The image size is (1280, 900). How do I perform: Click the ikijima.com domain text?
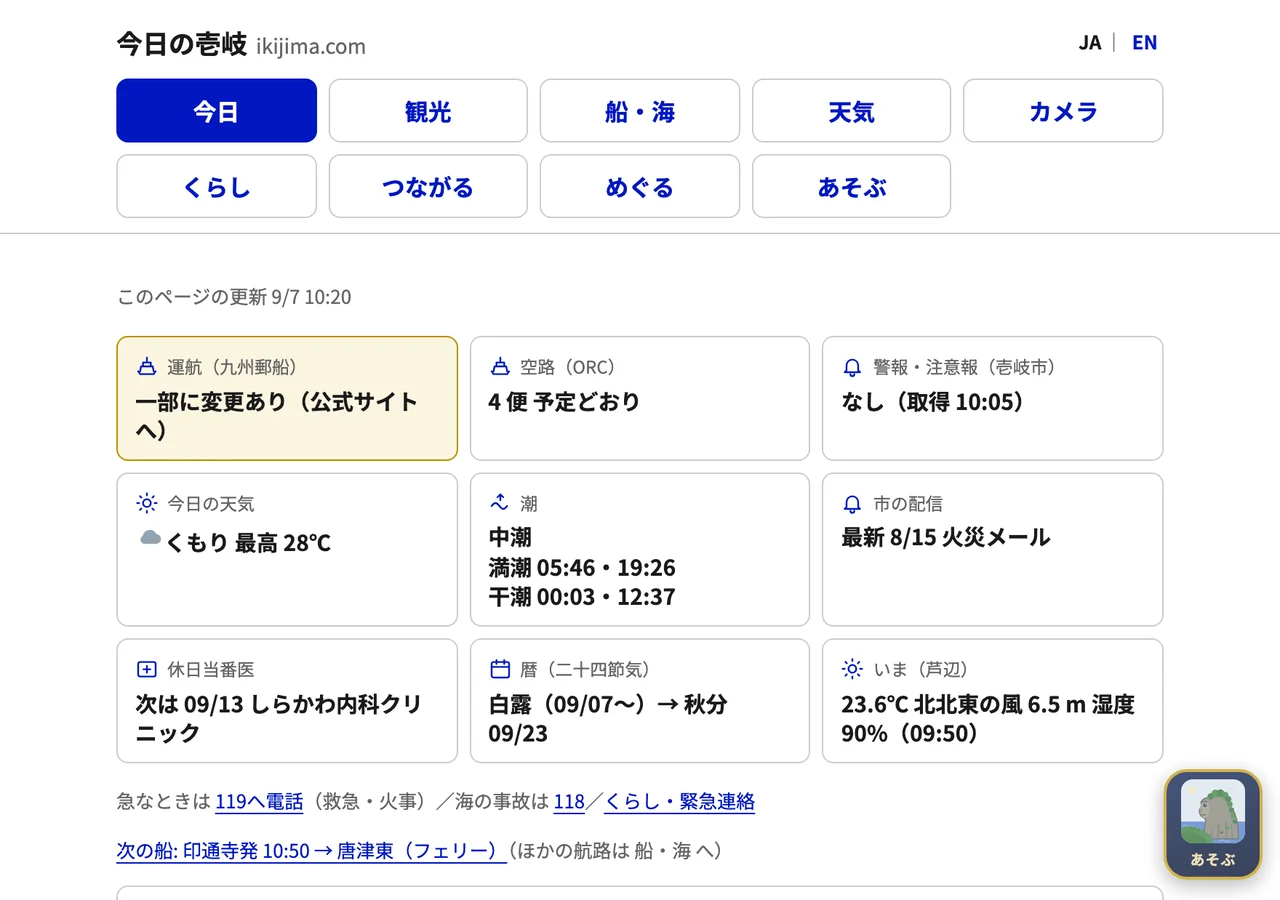coord(311,46)
